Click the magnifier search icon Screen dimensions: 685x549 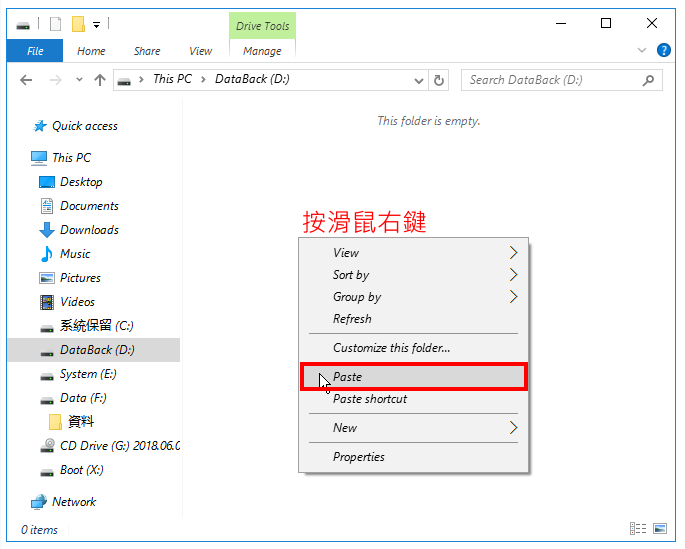pyautogui.click(x=648, y=80)
